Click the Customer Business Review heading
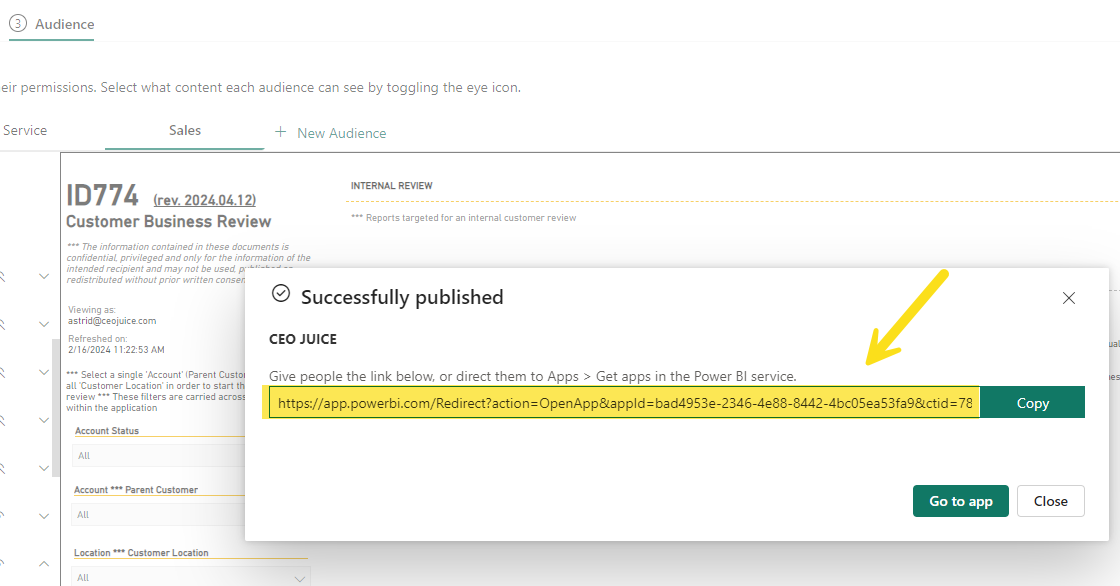 tap(169, 222)
